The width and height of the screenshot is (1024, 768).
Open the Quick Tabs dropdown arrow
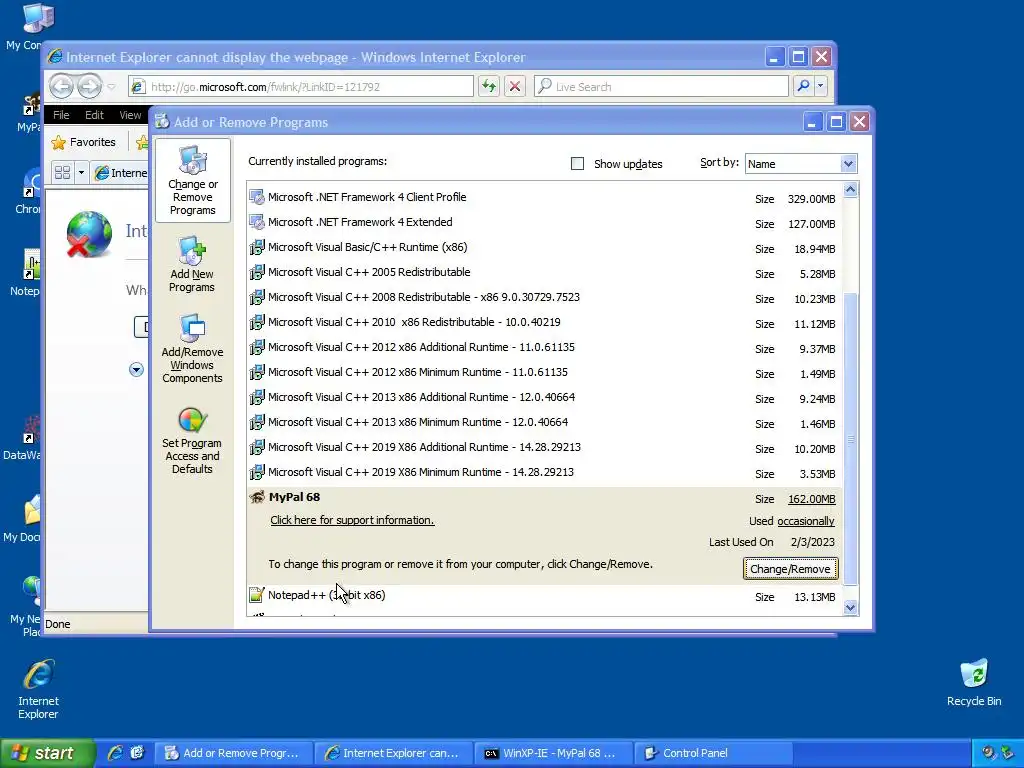click(81, 172)
